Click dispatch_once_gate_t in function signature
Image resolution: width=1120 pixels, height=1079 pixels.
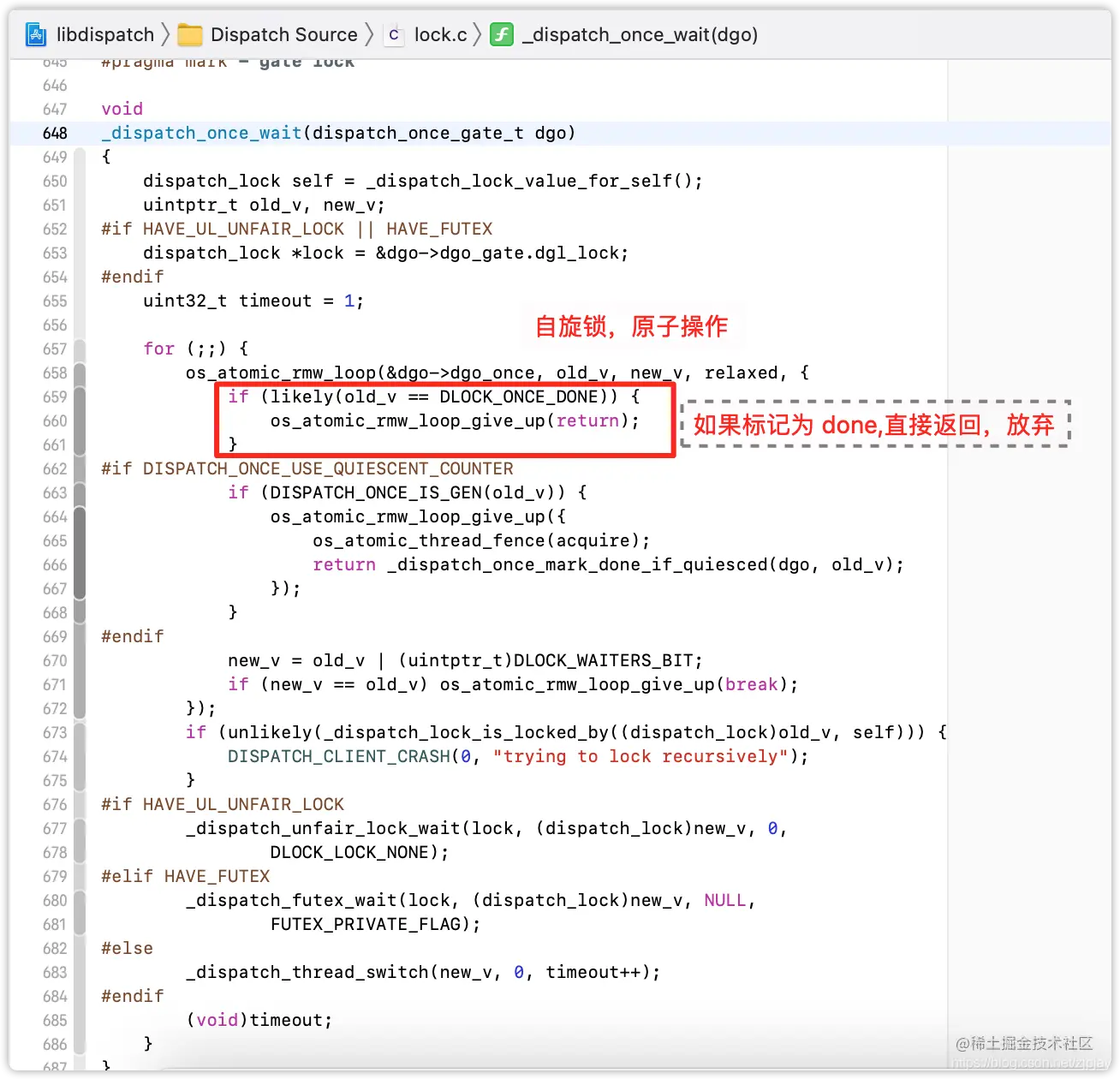click(418, 133)
